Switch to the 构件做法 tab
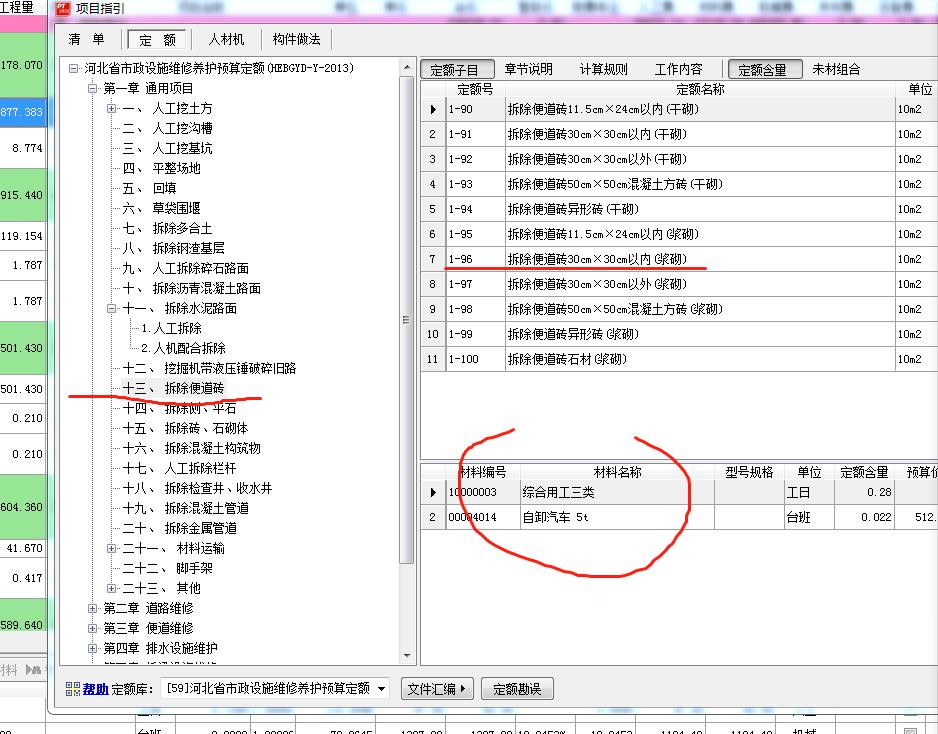Viewport: 938px width, 734px height. pyautogui.click(x=296, y=39)
